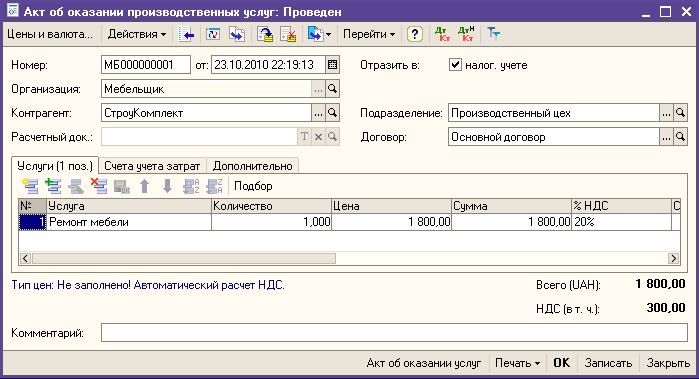
Task: Click the Количество column header
Action: [271, 206]
